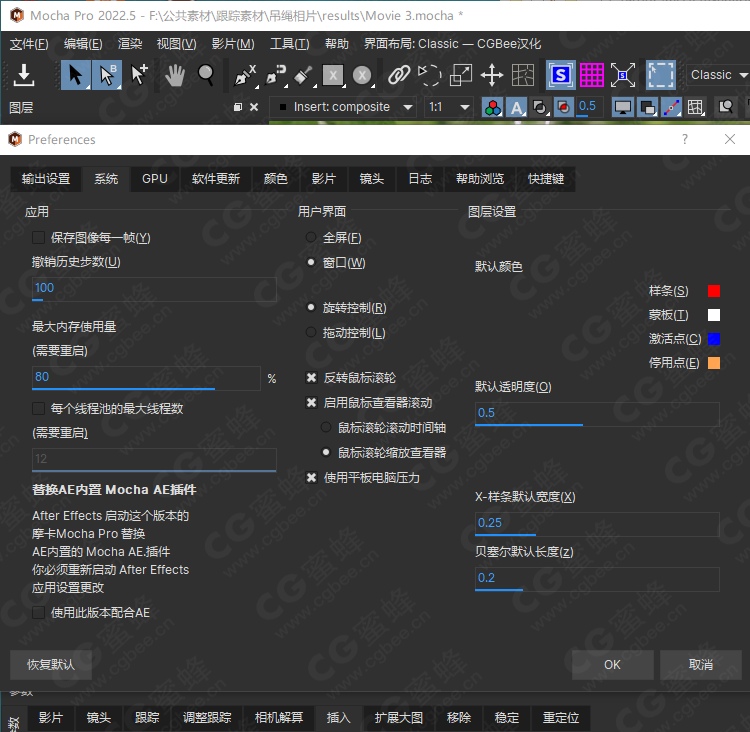Click the Preferences help question mark
750x732 pixels.
(685, 139)
